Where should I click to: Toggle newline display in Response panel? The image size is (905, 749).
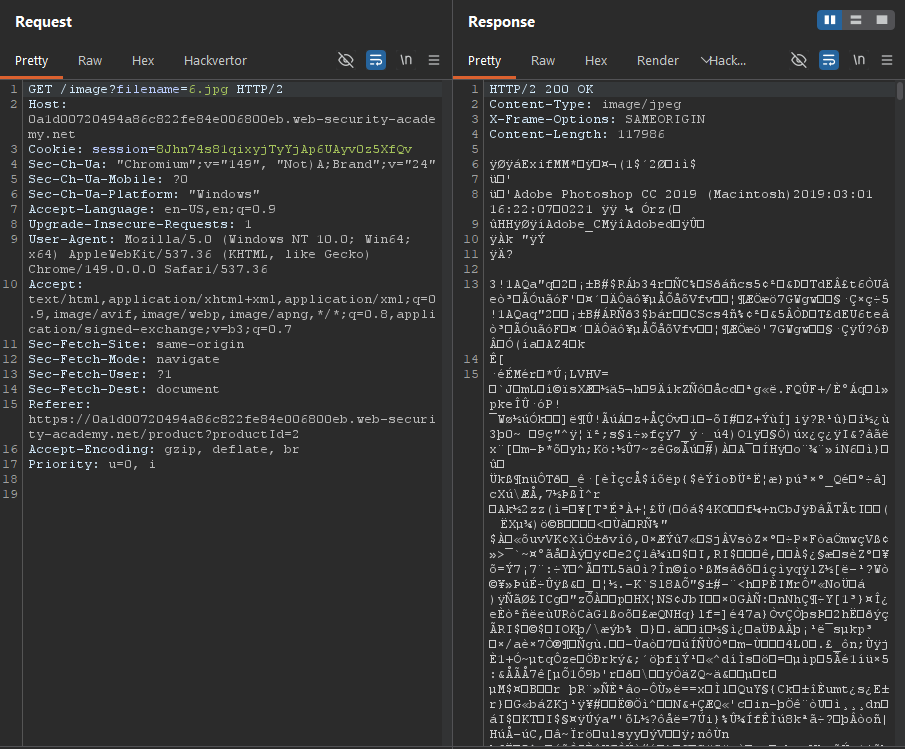pos(859,60)
